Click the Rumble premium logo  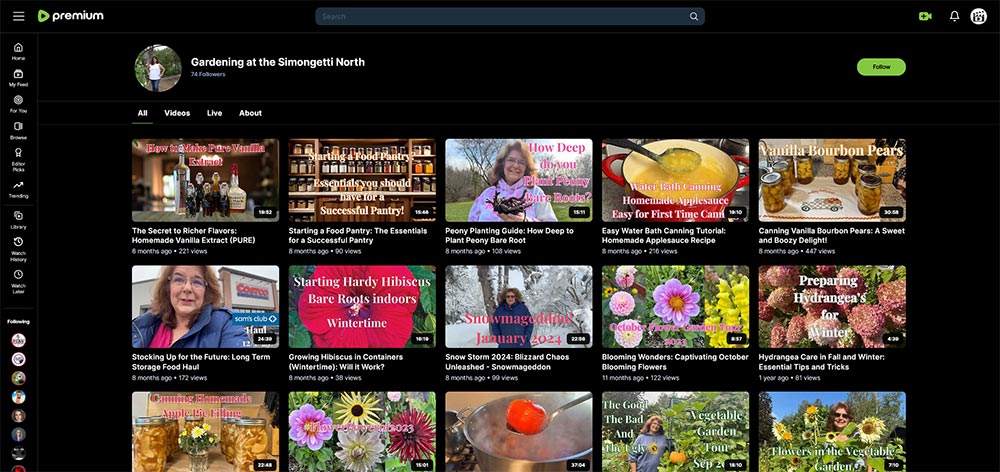pos(70,16)
